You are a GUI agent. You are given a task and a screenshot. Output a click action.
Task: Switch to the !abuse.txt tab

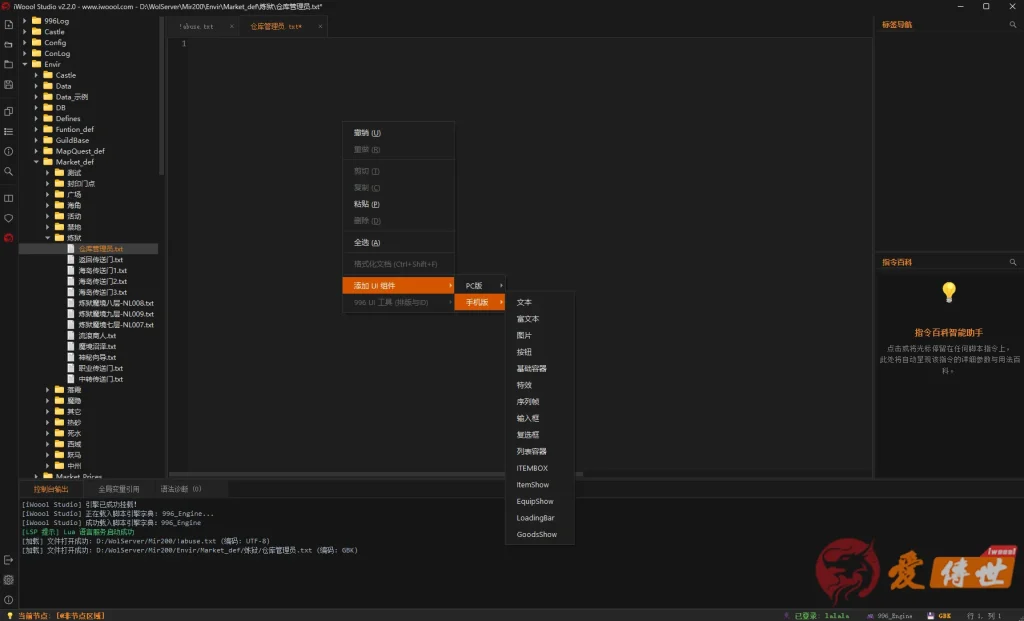[197, 27]
